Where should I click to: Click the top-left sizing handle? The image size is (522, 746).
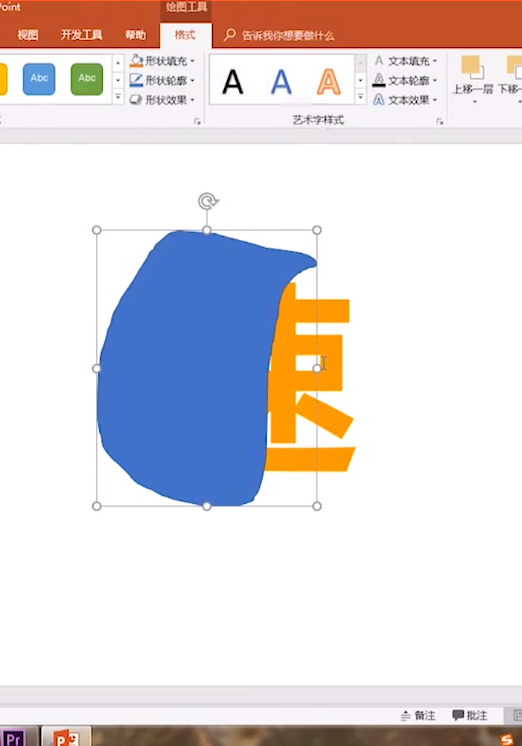pyautogui.click(x=97, y=230)
